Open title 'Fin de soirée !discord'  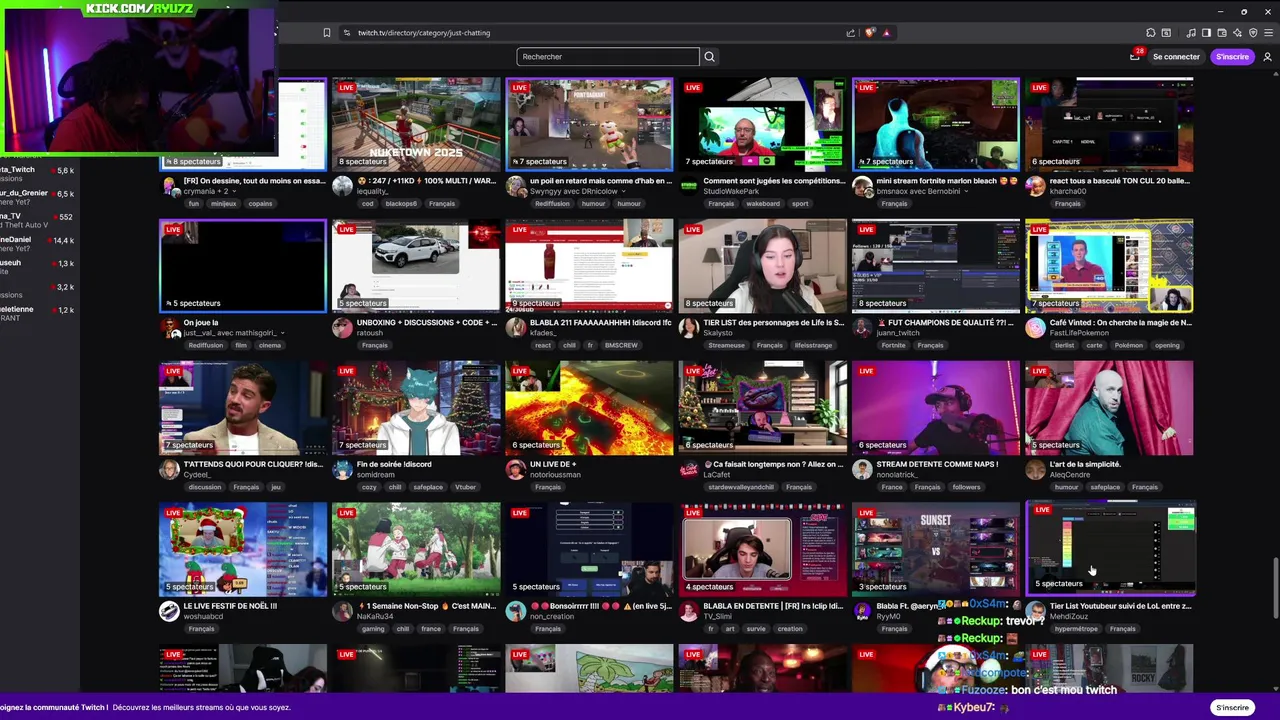394,464
